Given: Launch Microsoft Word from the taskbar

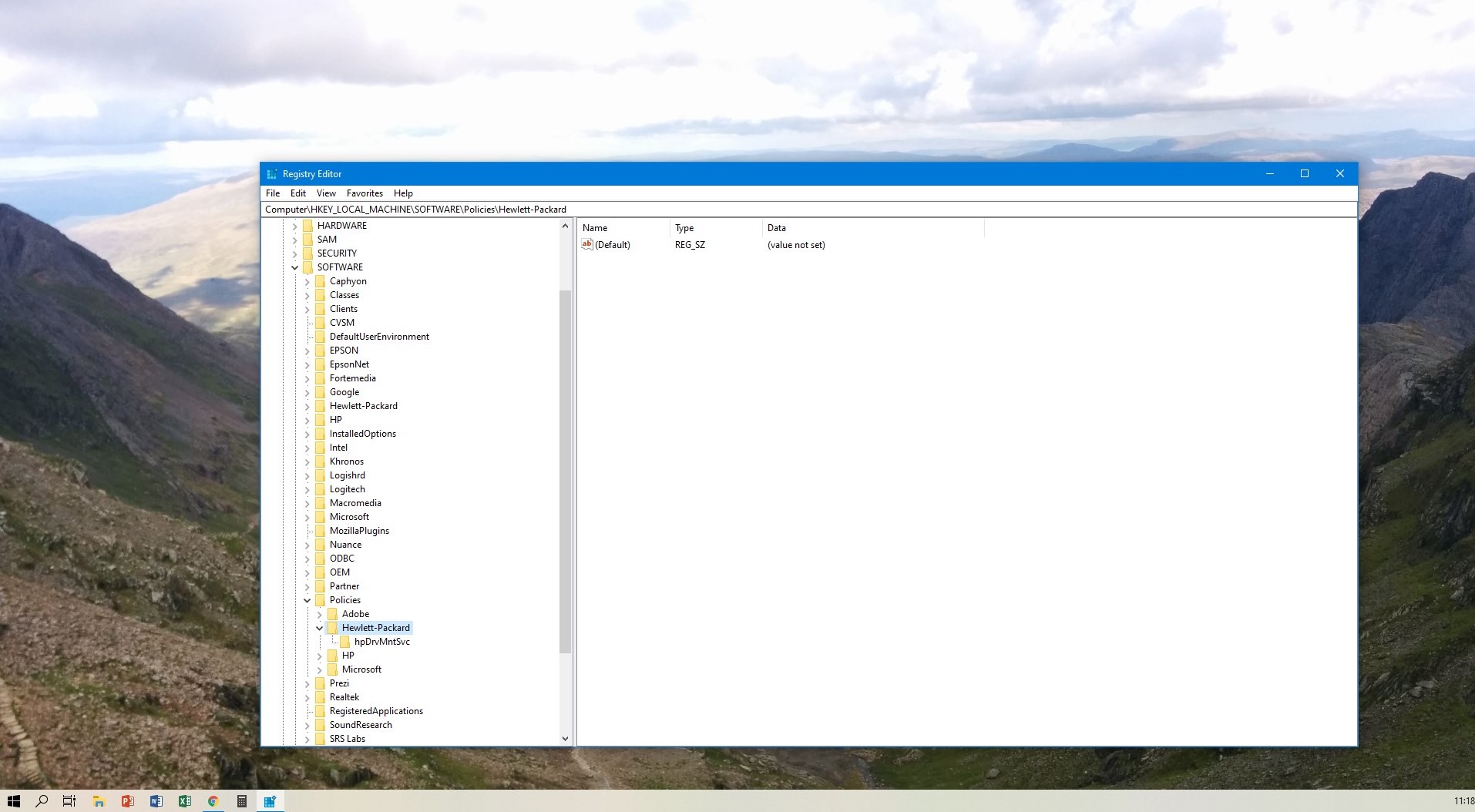Looking at the screenshot, I should pos(156,801).
